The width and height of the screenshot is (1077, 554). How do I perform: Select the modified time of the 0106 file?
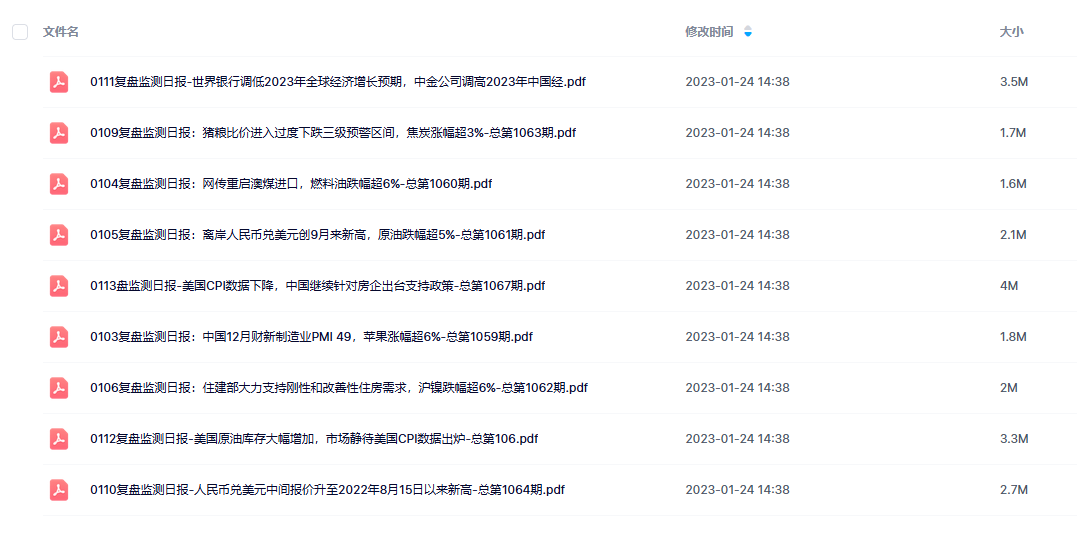(x=737, y=388)
